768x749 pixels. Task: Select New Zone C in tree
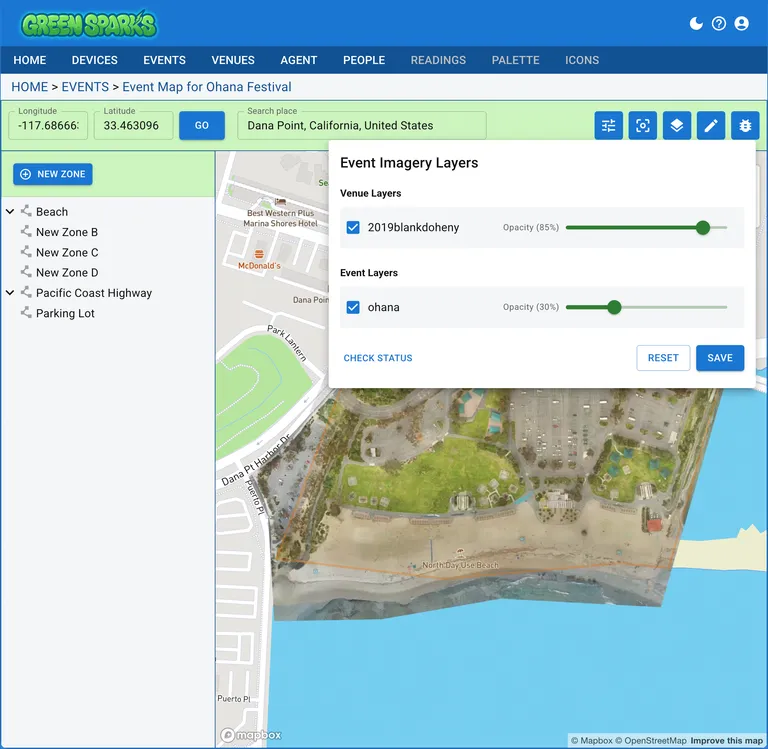click(x=67, y=253)
